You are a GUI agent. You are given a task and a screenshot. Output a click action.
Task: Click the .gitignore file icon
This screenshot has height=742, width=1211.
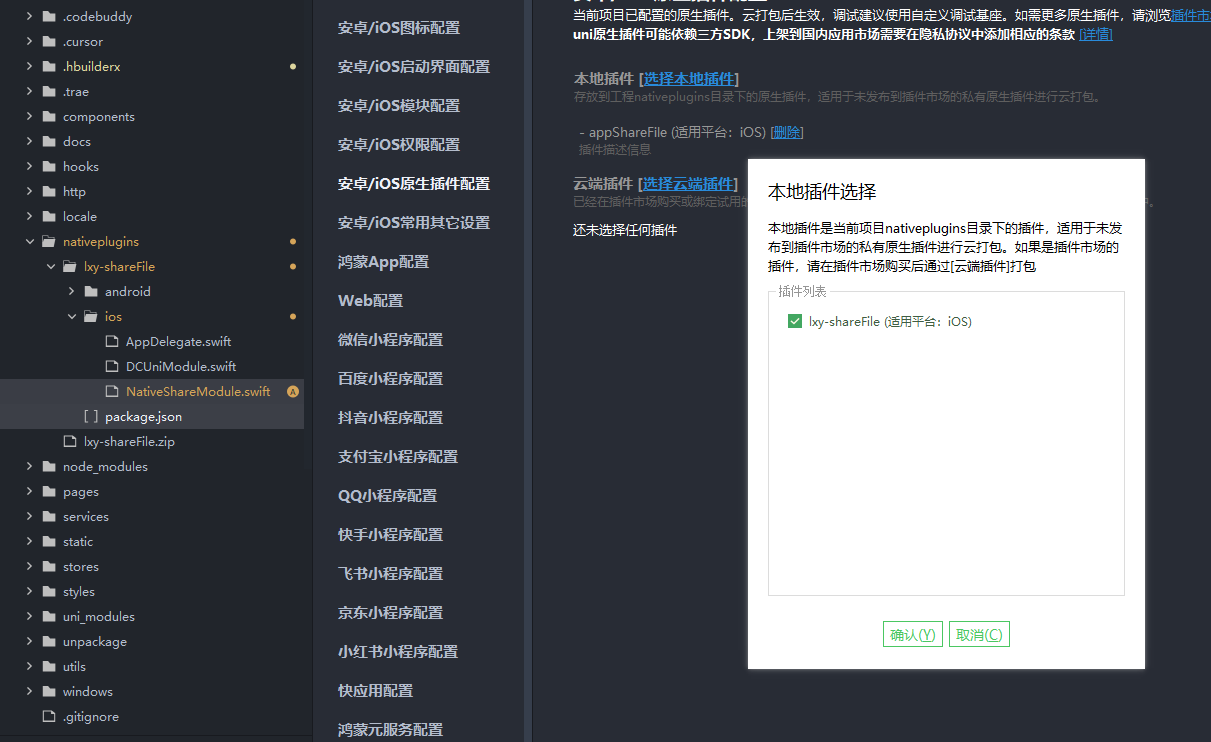click(x=48, y=717)
